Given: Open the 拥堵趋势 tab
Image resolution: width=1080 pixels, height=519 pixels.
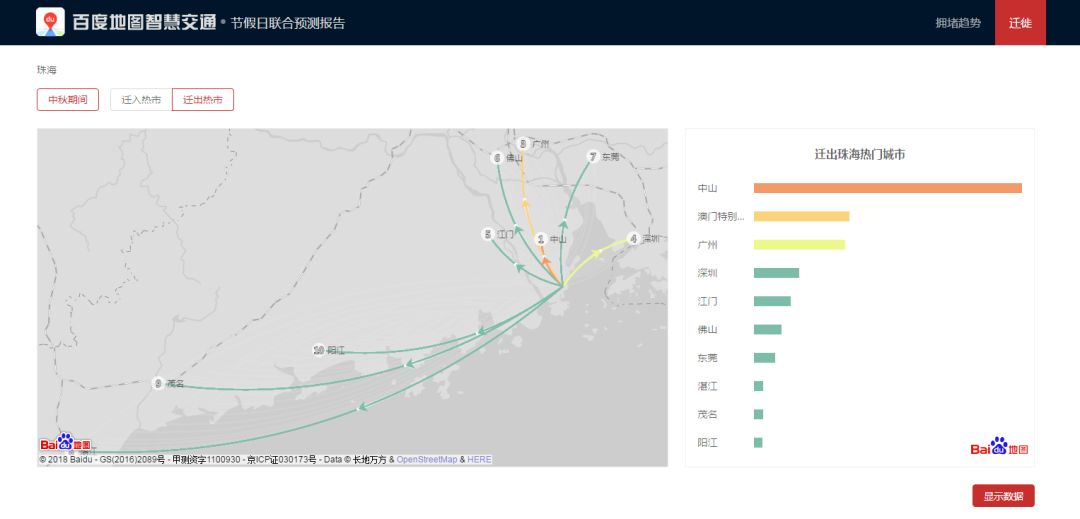Looking at the screenshot, I should pyautogui.click(x=958, y=23).
